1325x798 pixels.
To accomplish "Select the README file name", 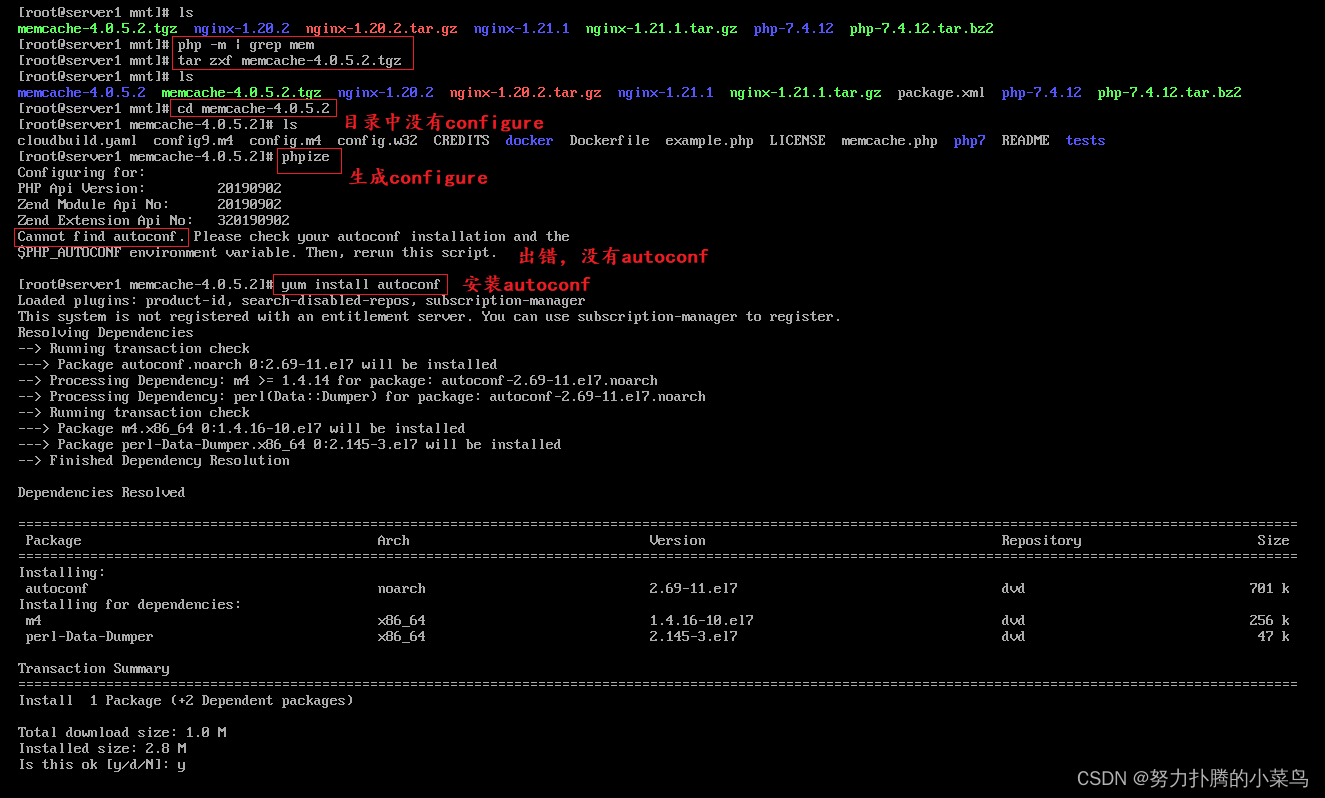I will click(1025, 141).
